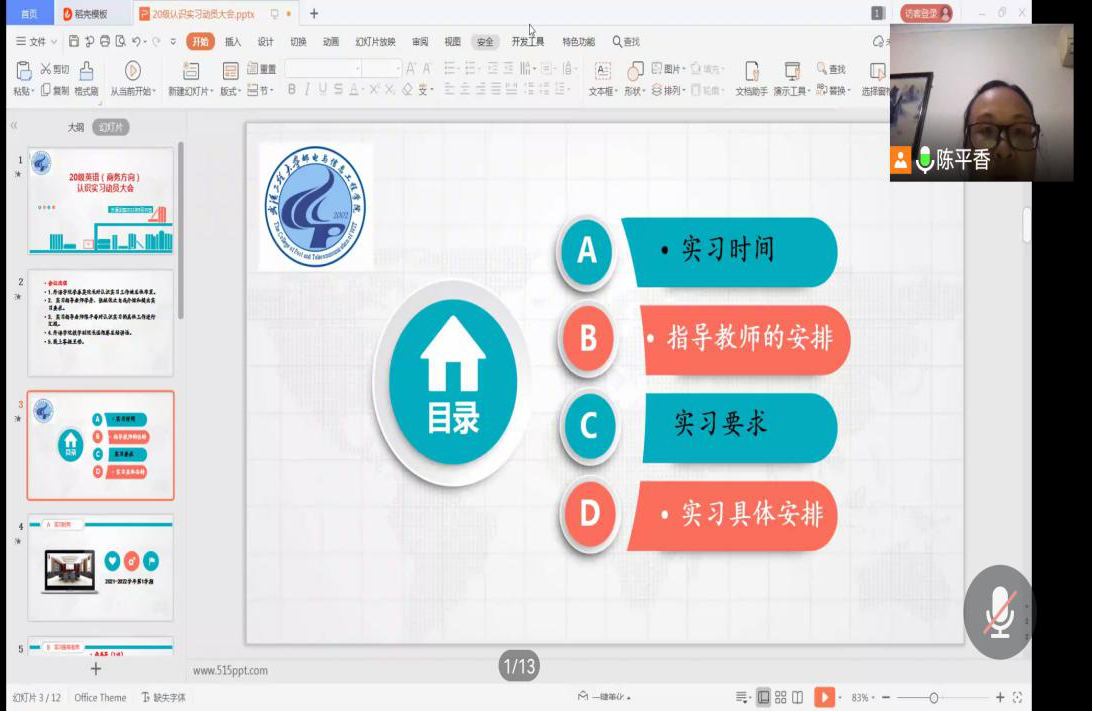Start slideshow from current slide (从当前开始)
This screenshot has width=1093, height=712.
132,71
